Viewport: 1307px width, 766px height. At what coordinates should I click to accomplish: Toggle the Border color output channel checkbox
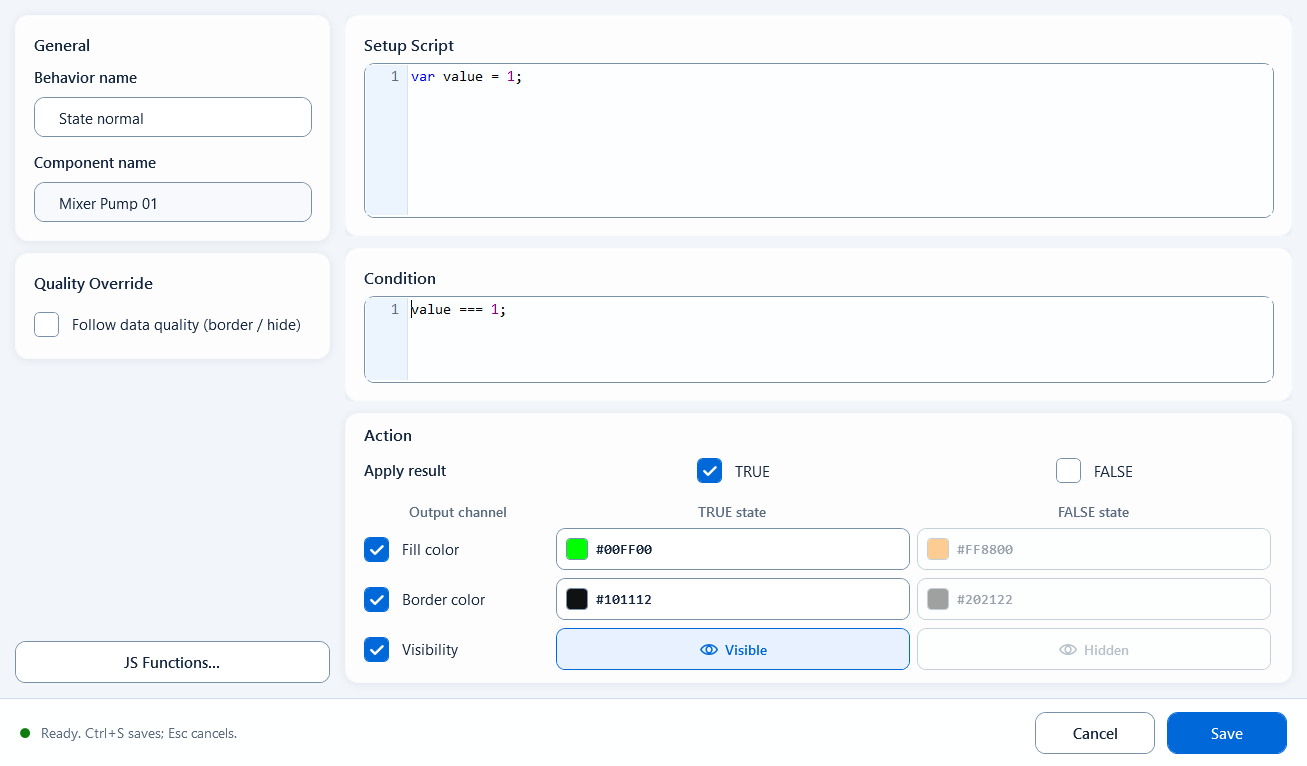376,600
